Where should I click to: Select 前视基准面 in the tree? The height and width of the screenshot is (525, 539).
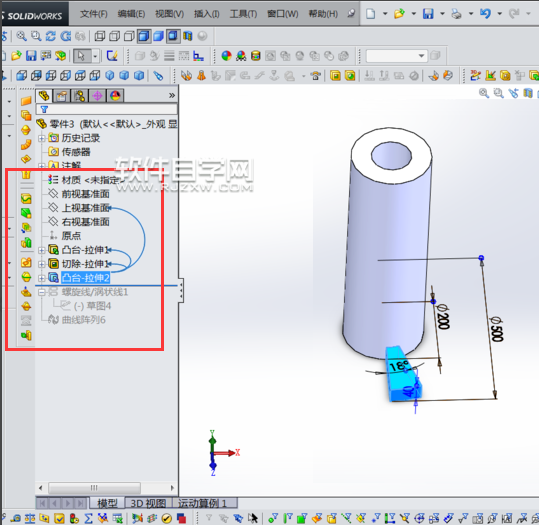[x=85, y=194]
